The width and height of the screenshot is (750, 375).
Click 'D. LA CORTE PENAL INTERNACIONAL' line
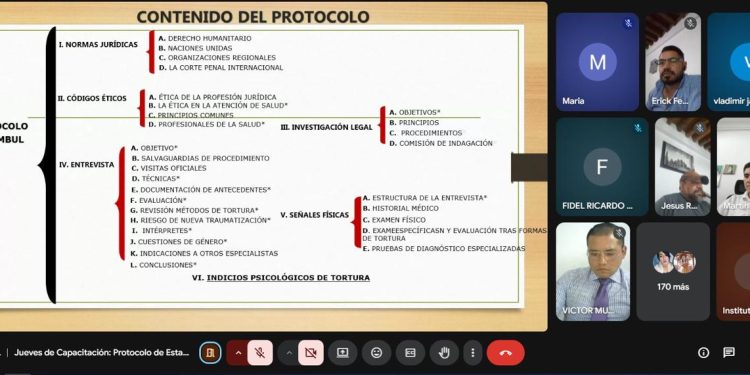coord(221,68)
